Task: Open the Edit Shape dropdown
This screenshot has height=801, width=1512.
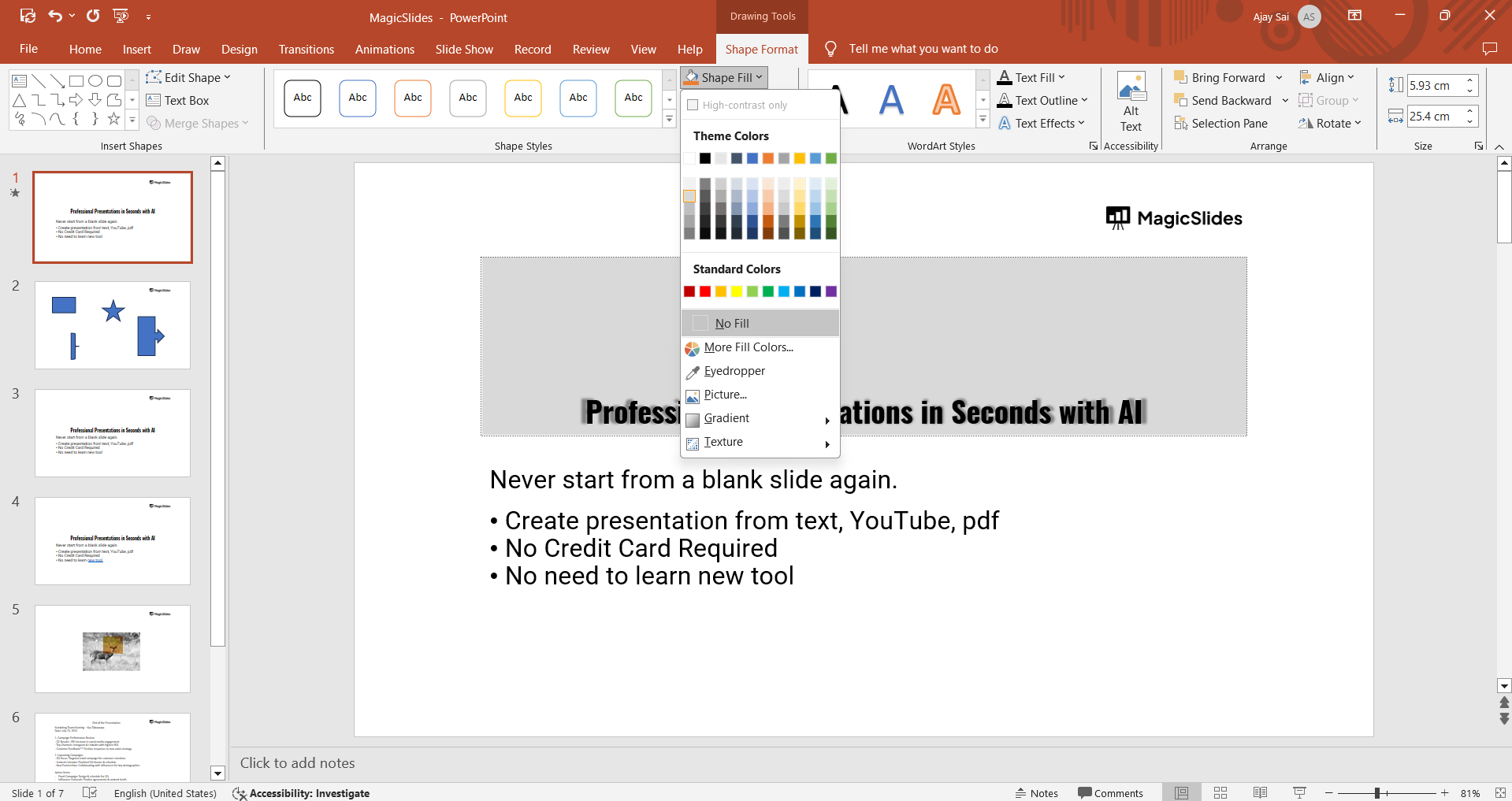Action: pyautogui.click(x=188, y=77)
